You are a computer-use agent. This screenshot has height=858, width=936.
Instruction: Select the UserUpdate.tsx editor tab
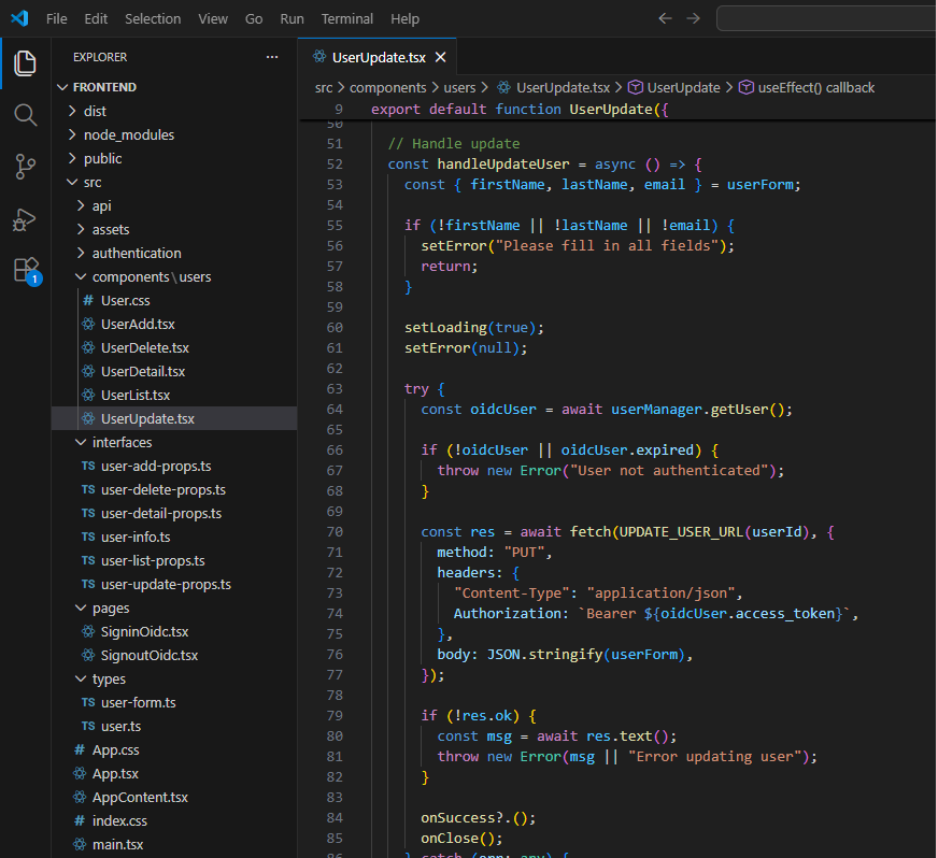[378, 57]
